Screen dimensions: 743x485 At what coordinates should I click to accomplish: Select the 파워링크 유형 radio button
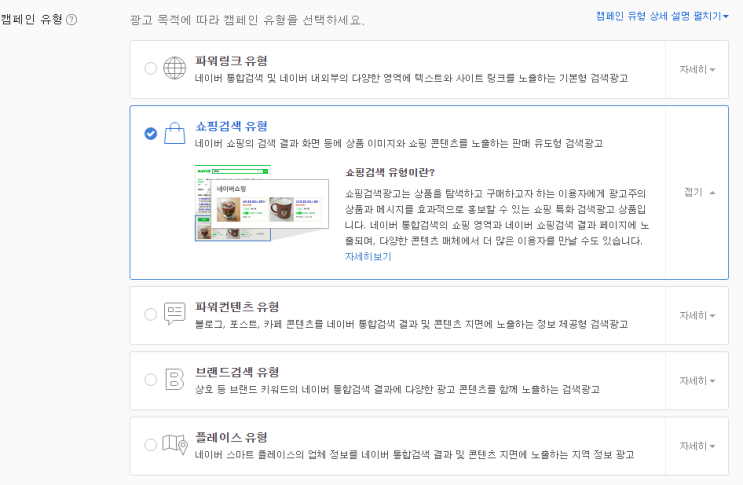(151, 68)
